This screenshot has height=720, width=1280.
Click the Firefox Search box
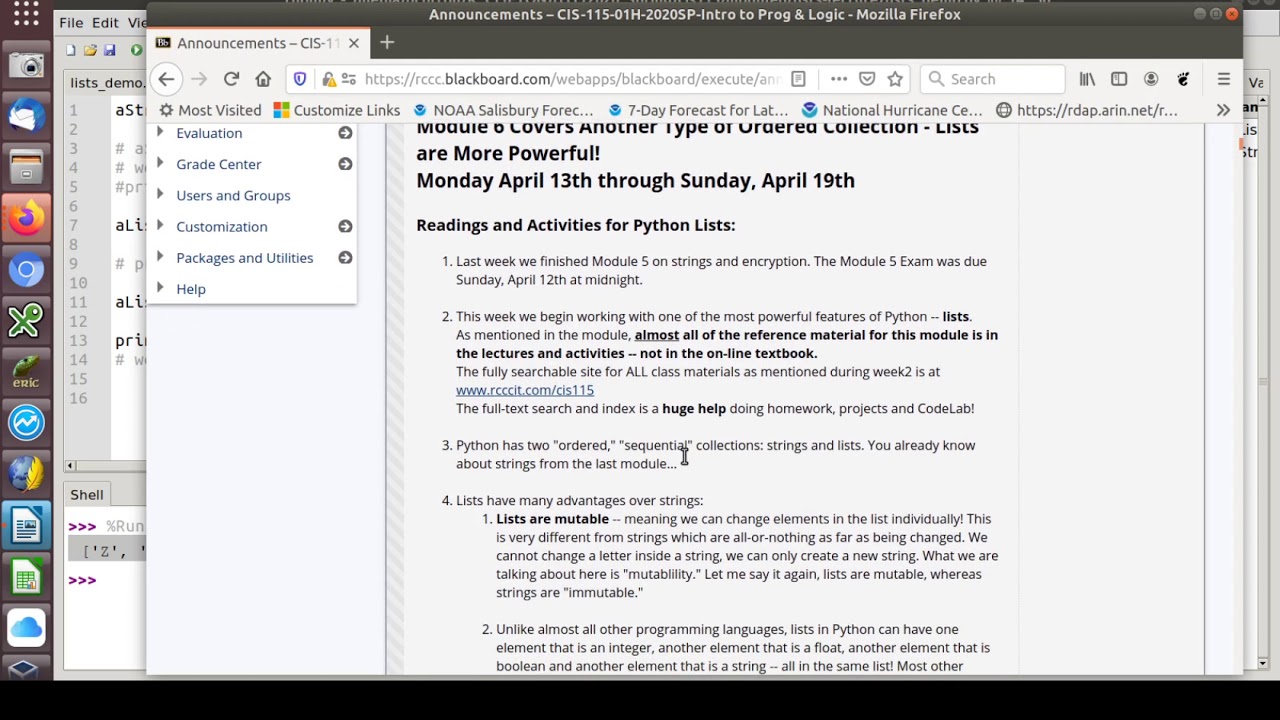tap(992, 79)
